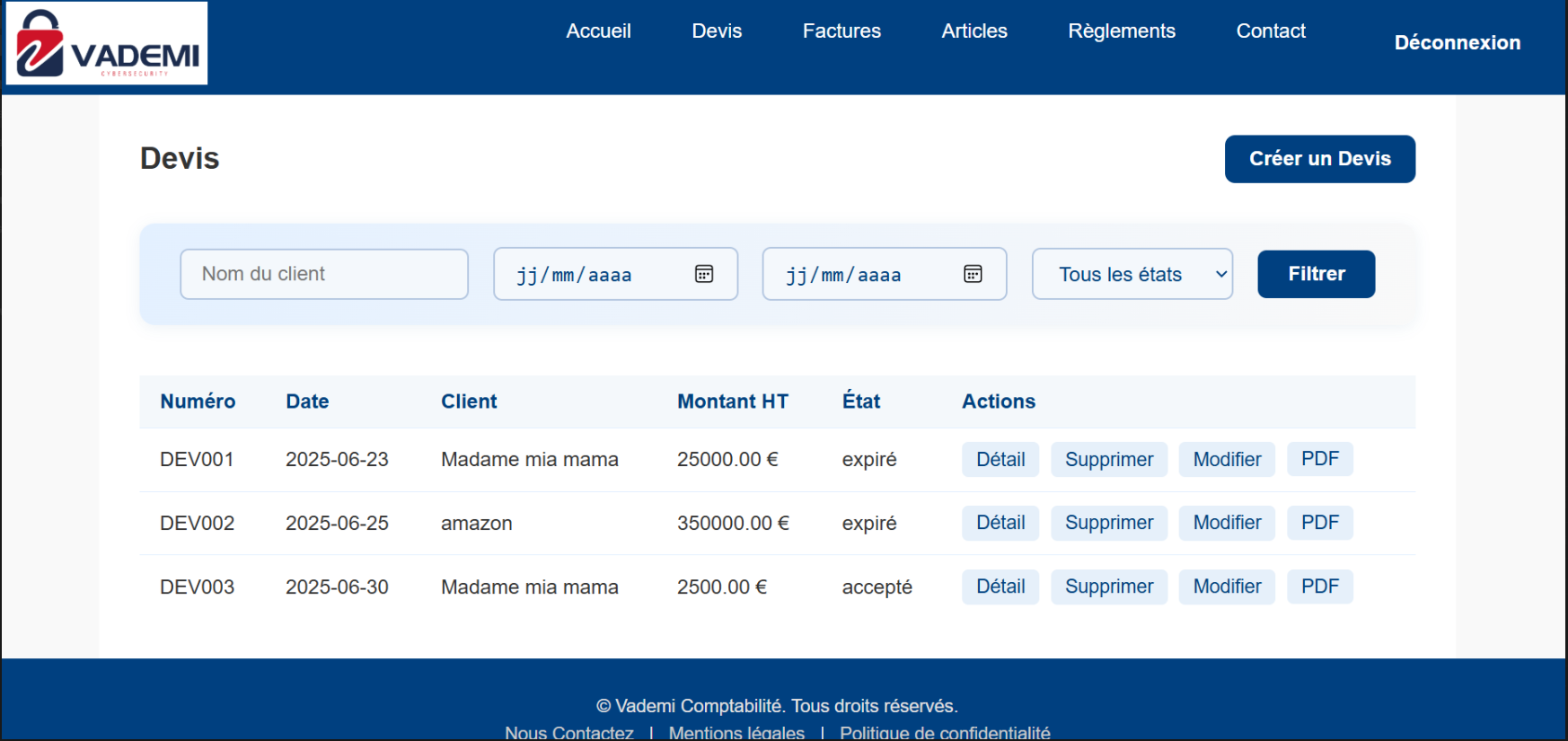Screen dimensions: 1568x741
Task: Focus the Nom du client field
Action: coord(324,274)
